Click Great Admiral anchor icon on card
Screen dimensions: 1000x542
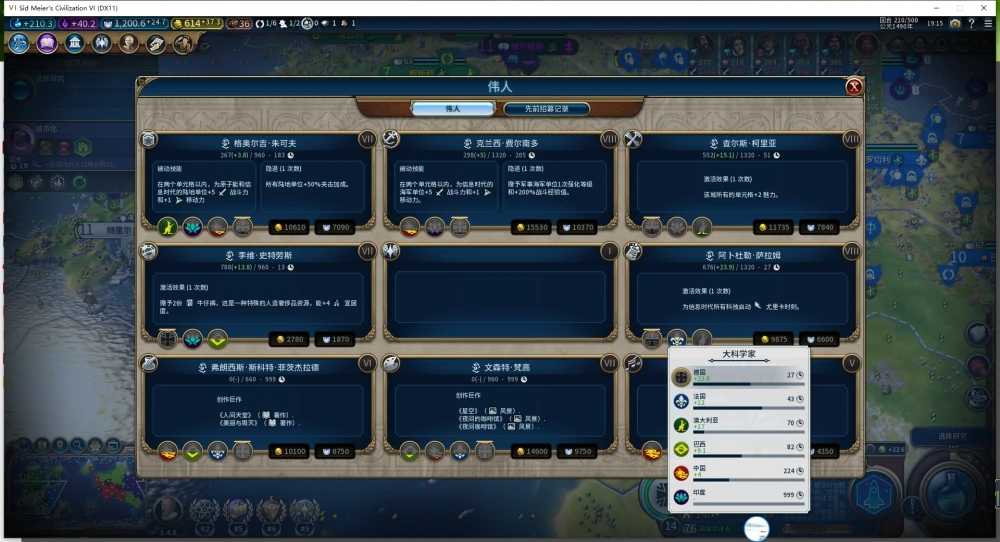coord(391,139)
